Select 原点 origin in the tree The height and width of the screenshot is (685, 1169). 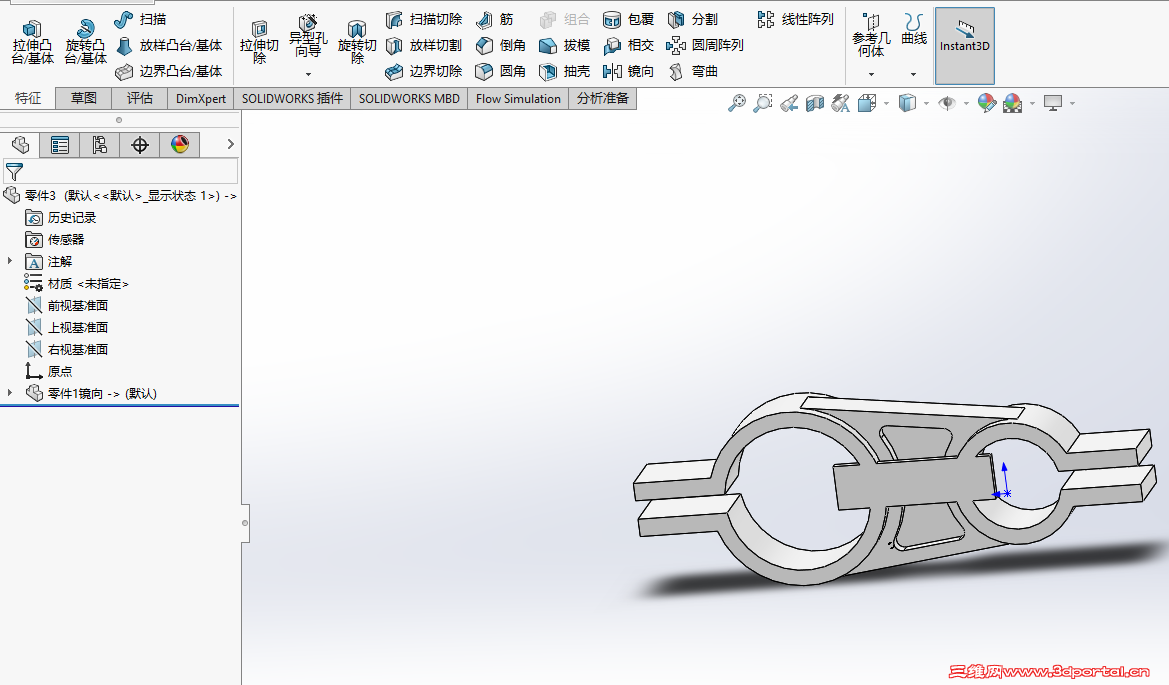60,371
